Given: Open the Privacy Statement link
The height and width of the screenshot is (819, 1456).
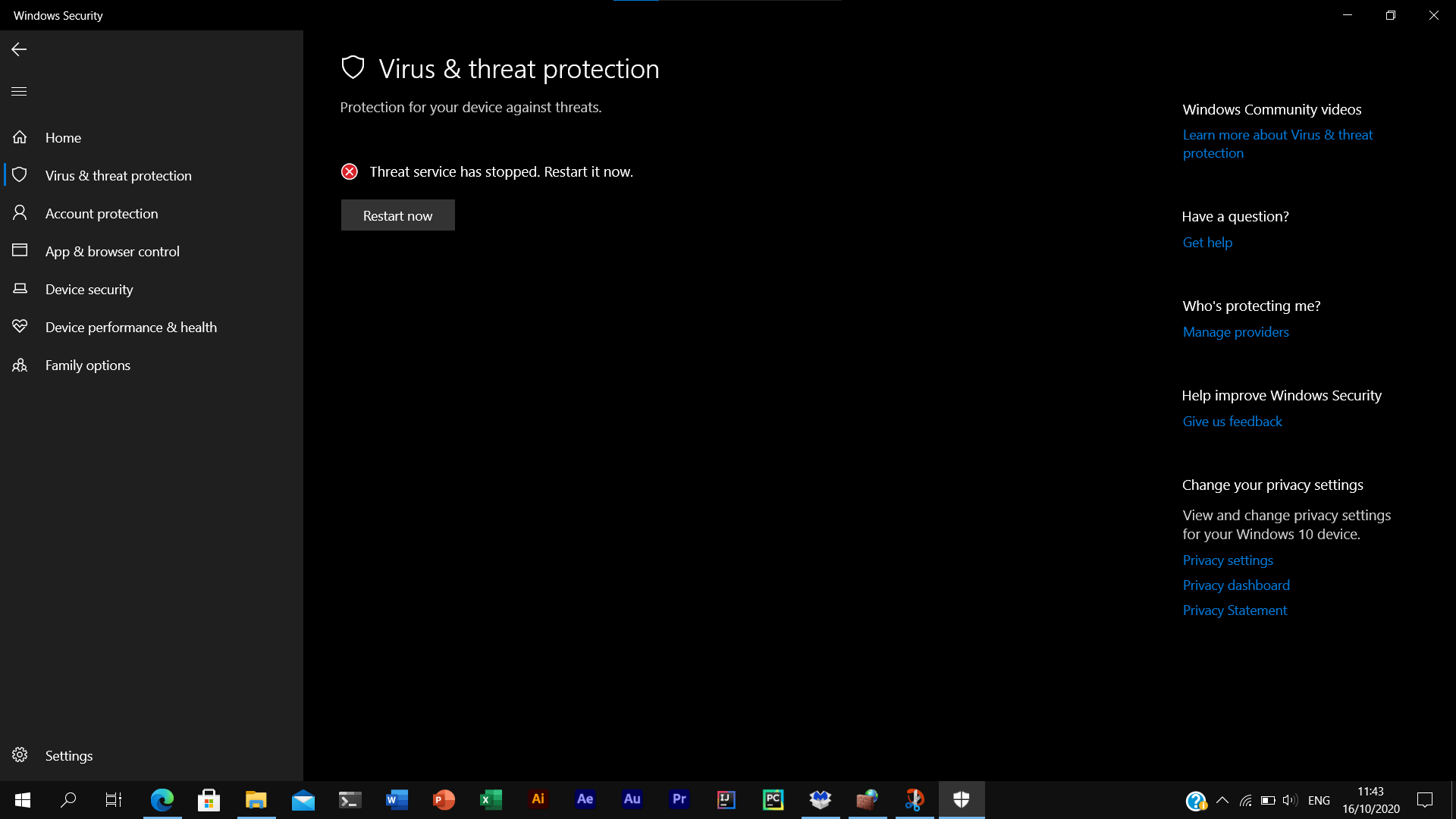Looking at the screenshot, I should [1235, 610].
